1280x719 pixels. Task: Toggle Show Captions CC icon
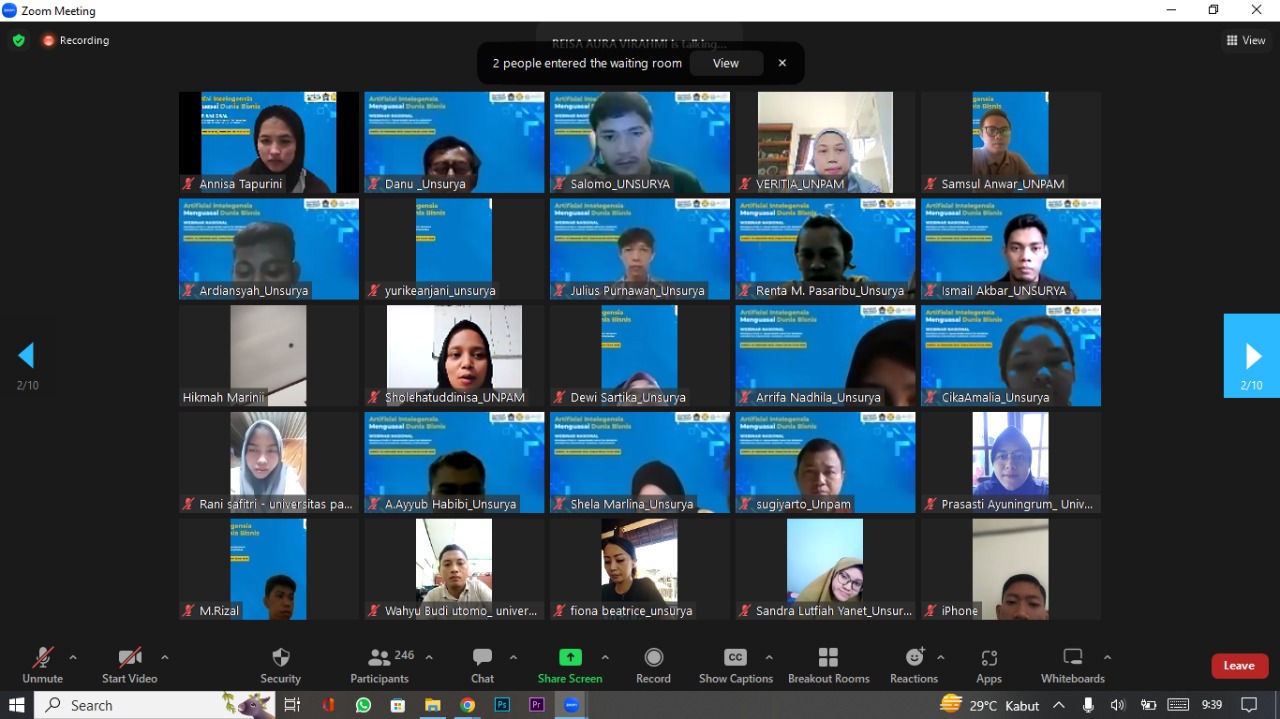point(735,657)
